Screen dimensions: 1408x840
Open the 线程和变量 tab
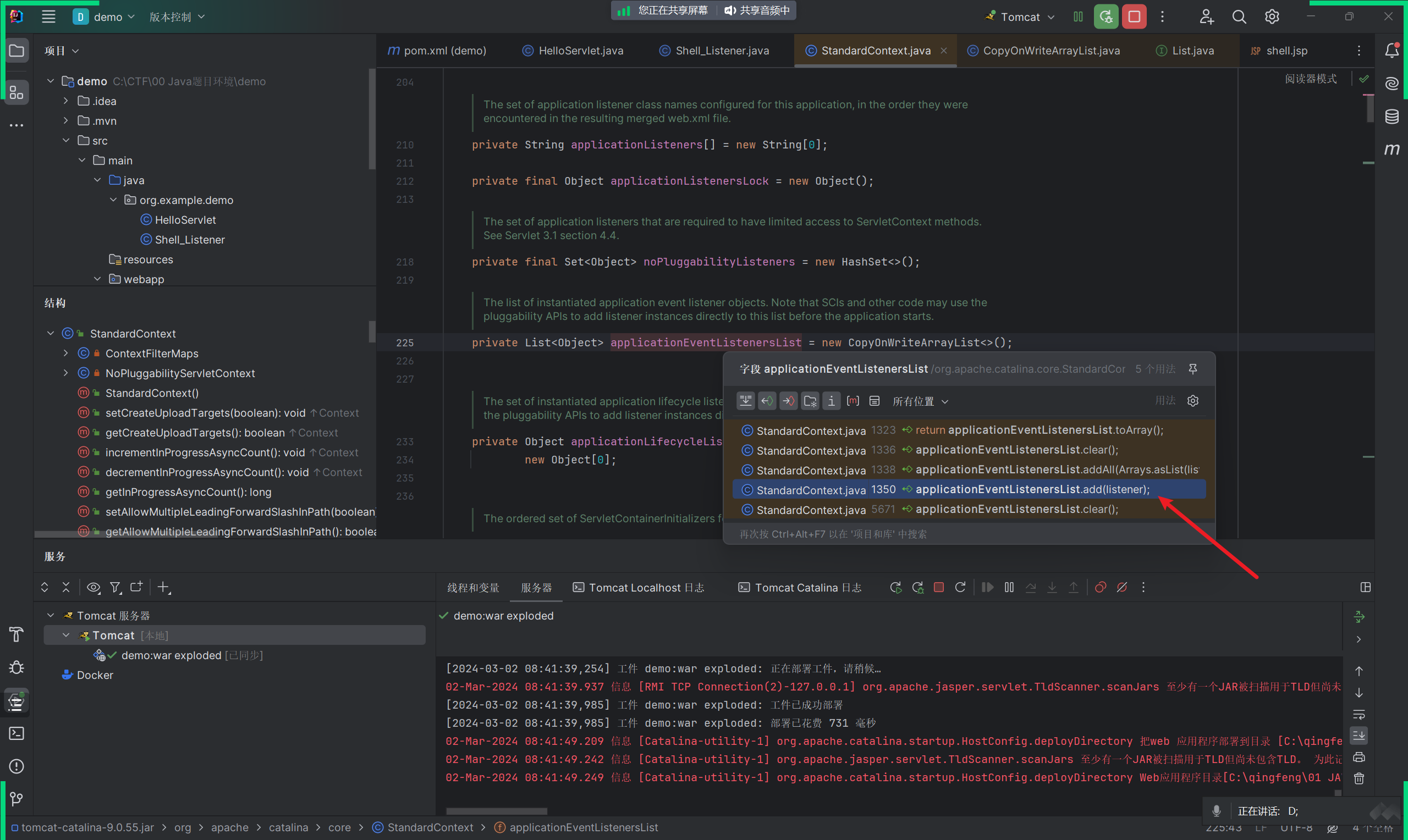tap(474, 588)
